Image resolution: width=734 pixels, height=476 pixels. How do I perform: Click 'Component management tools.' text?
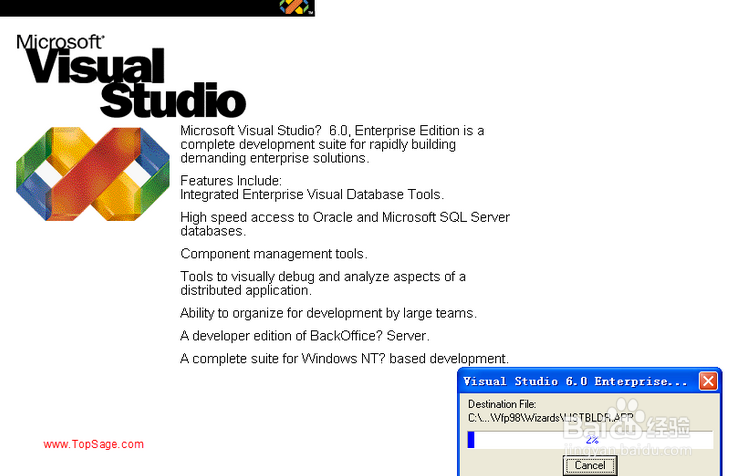click(x=274, y=254)
